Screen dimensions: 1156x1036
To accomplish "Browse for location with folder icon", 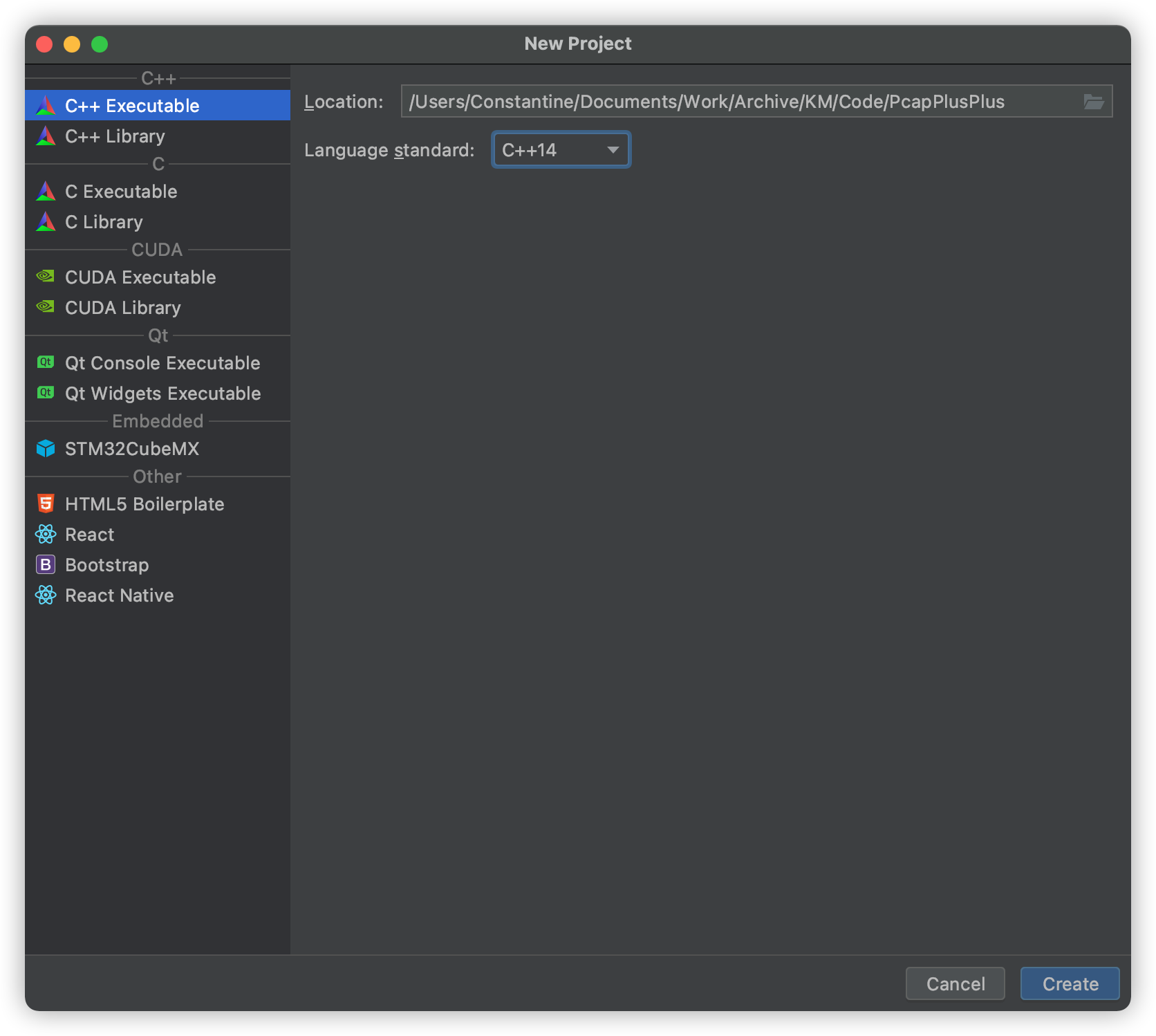I will pos(1093,102).
